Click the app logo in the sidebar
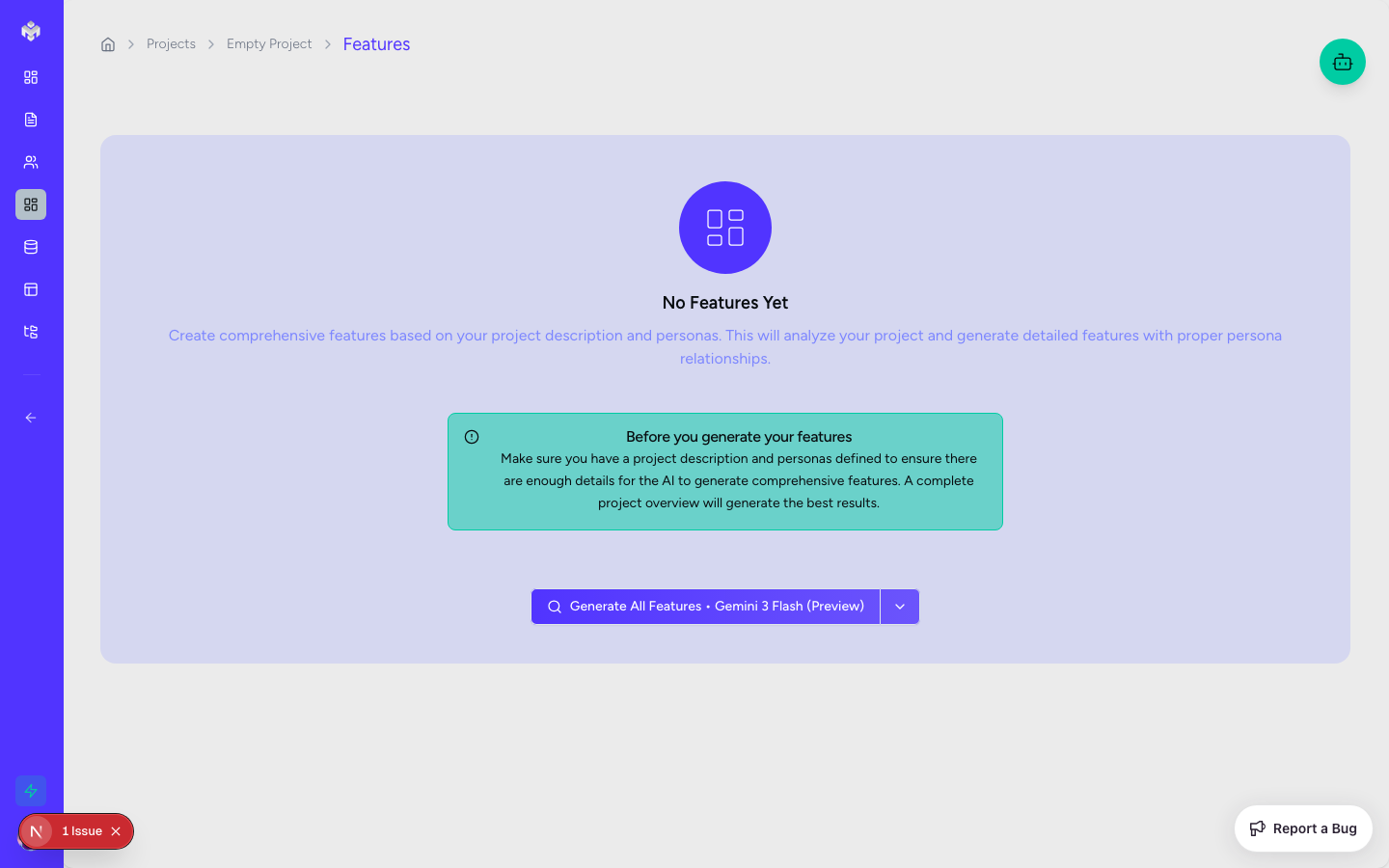This screenshot has height=868, width=1389. click(x=31, y=31)
